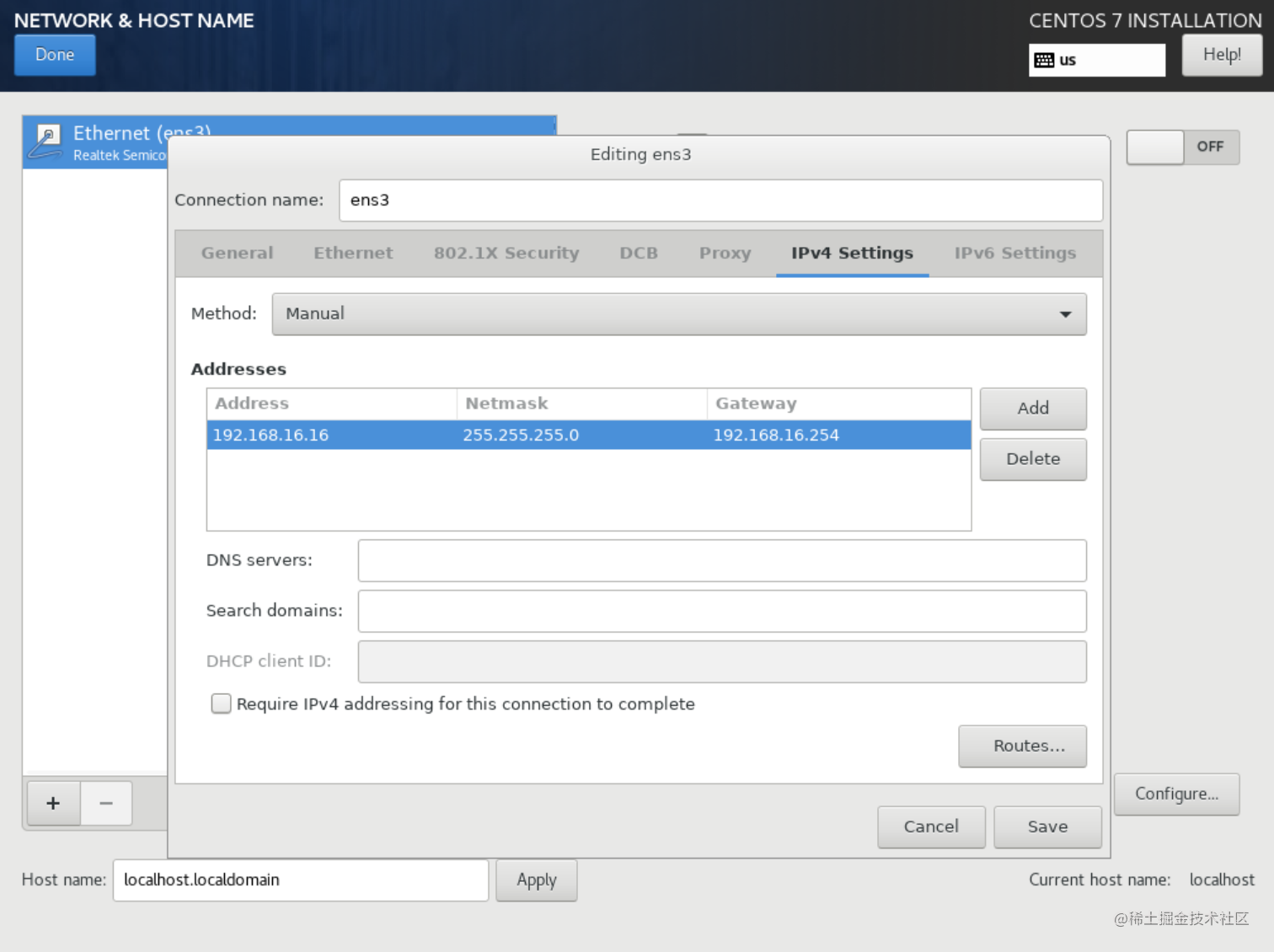Toggle the ens3 connection ON/OFF switch
This screenshot has height=952, width=1274.
coord(1182,147)
